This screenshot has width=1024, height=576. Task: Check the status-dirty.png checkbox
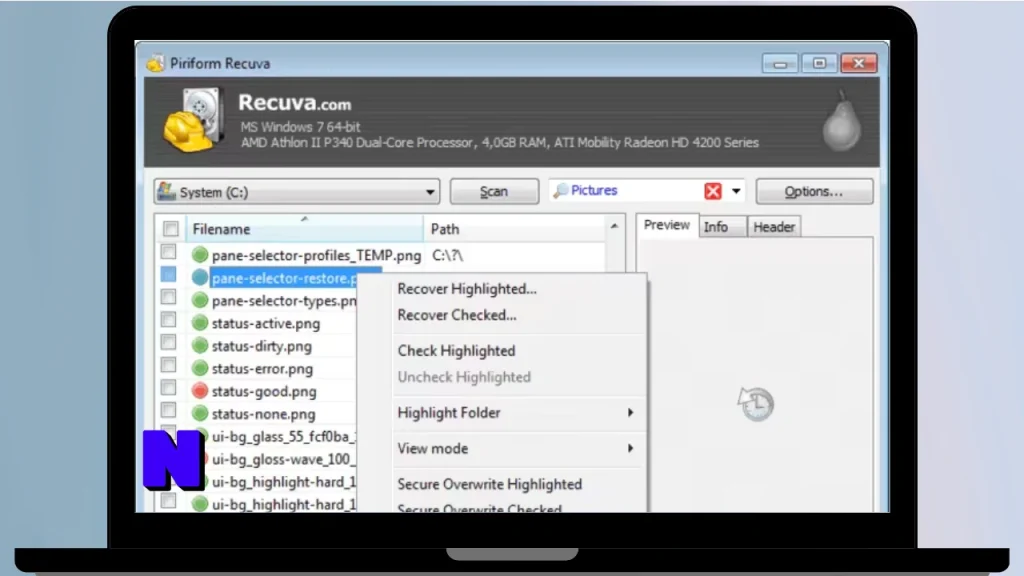pos(168,342)
